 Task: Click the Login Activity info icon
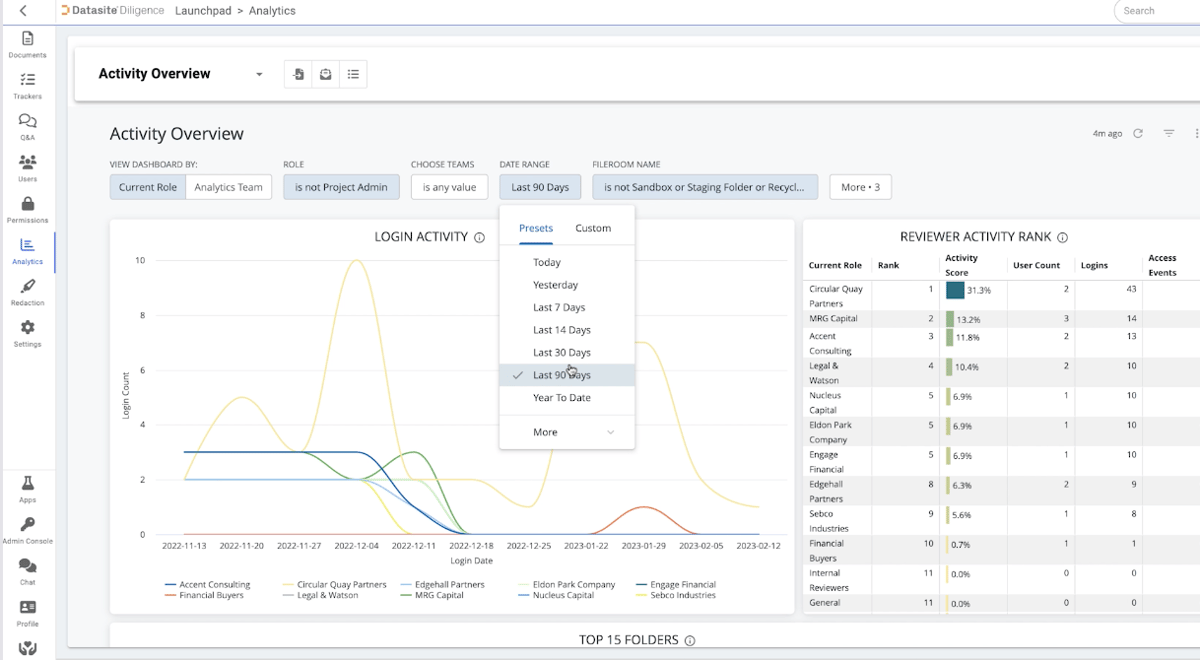(x=479, y=238)
